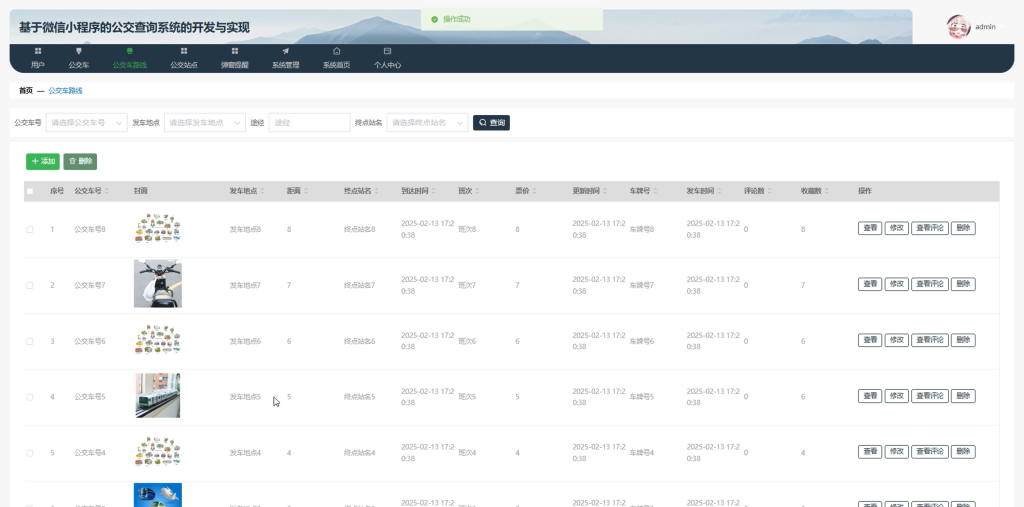
Task: Click into the 途经 input field
Action: [310, 122]
